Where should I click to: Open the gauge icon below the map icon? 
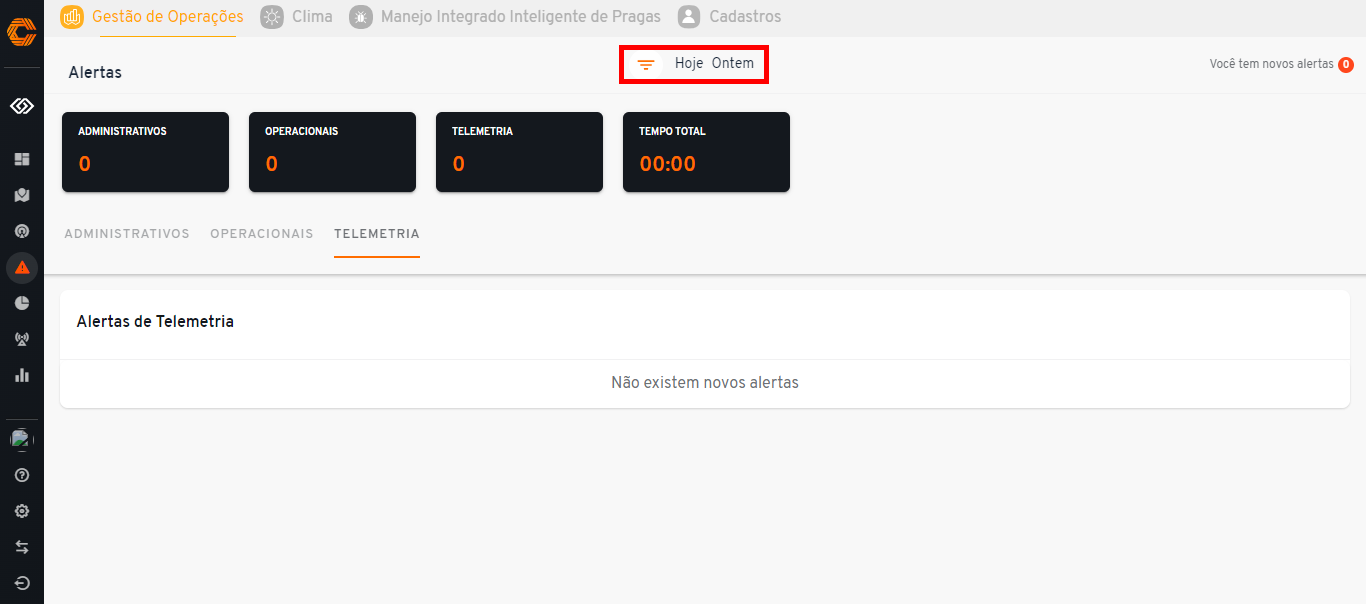(x=22, y=231)
